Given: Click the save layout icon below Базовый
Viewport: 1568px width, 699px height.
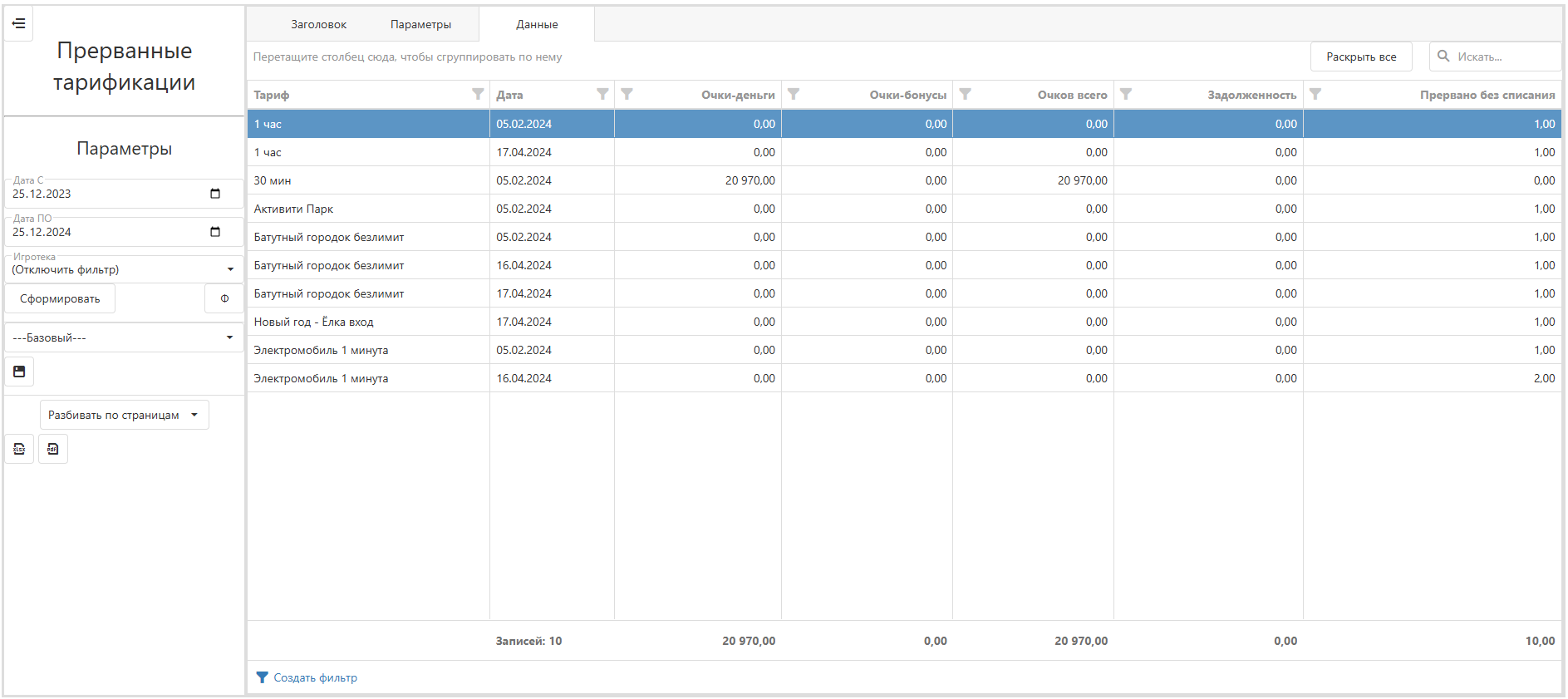Looking at the screenshot, I should click(x=19, y=372).
